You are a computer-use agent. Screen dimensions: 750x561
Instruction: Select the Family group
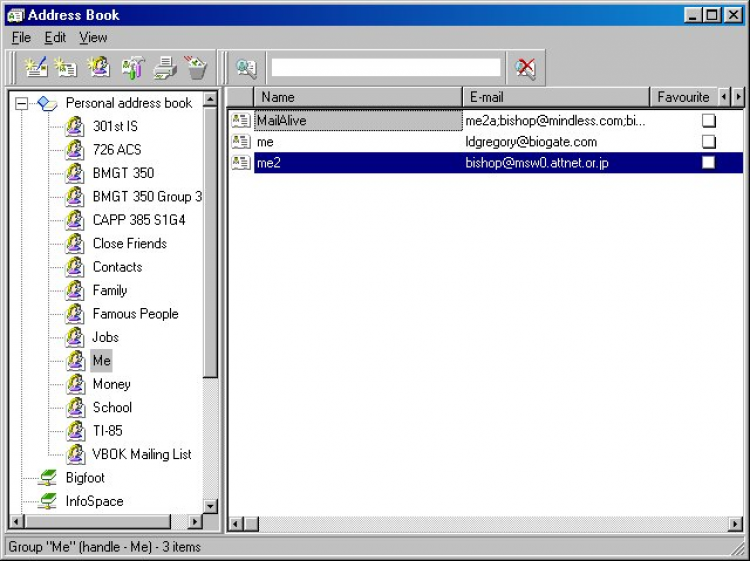point(110,290)
